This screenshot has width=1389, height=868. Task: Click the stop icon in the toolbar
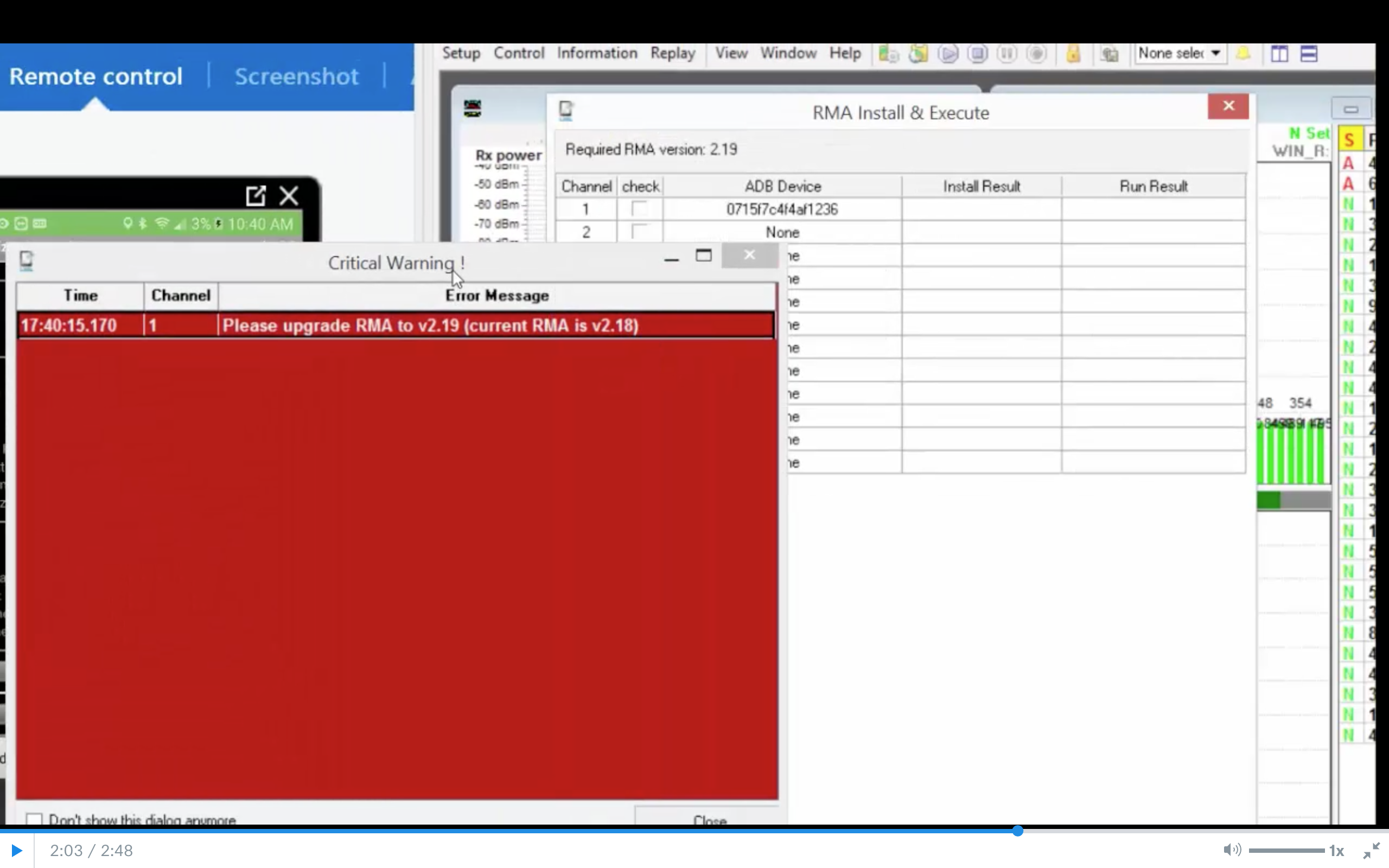coord(978,54)
